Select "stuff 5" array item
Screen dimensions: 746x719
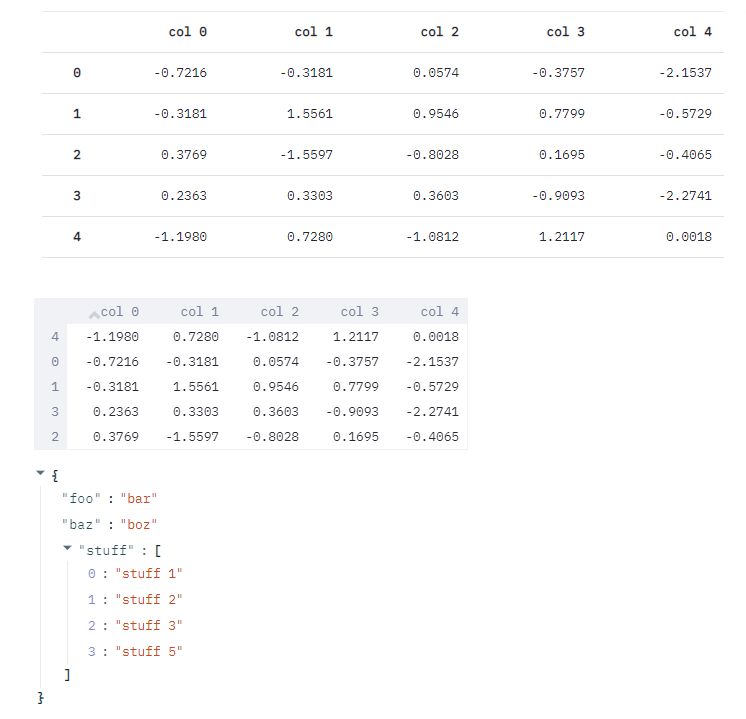[149, 652]
